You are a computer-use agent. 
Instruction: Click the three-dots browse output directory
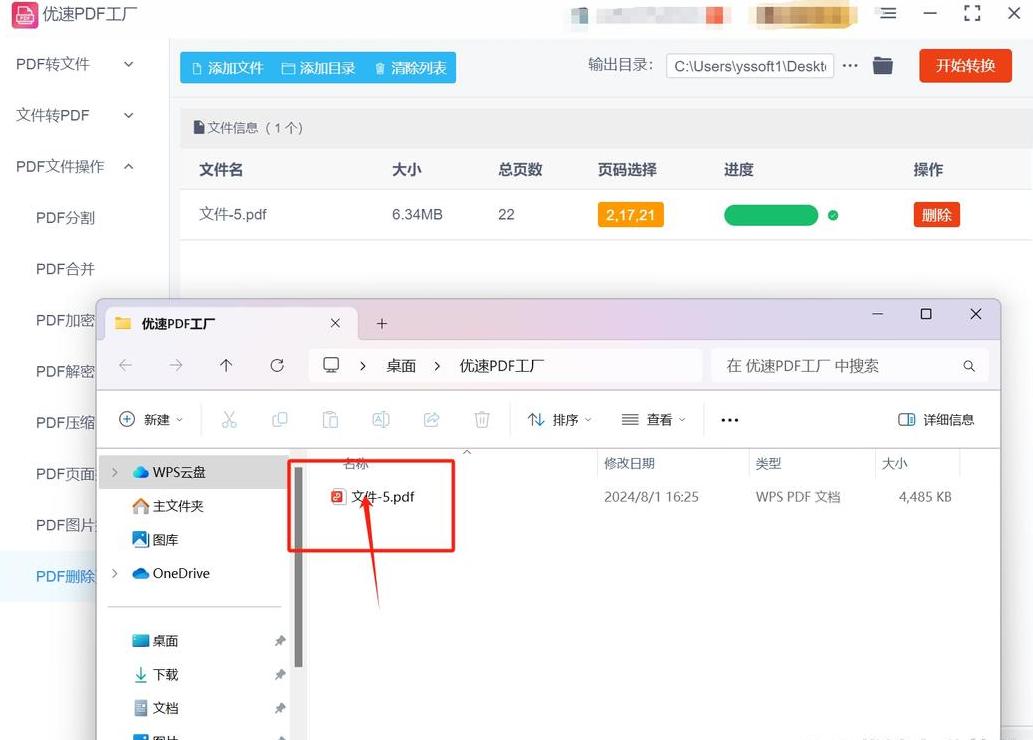[850, 65]
